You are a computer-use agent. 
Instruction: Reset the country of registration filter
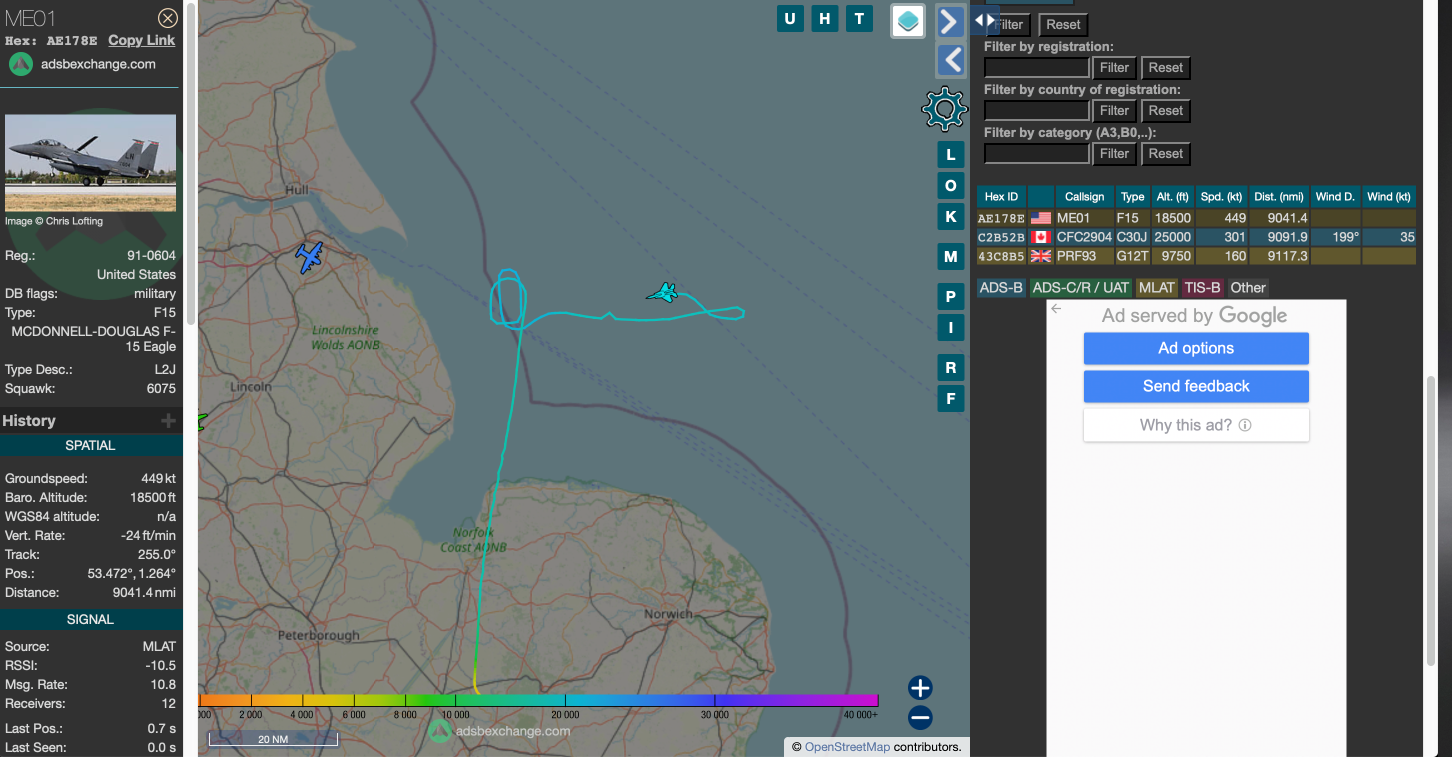pyautogui.click(x=1166, y=111)
